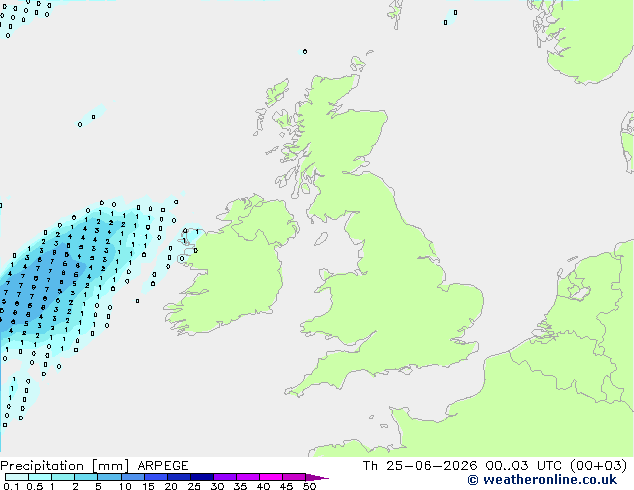
Task: Click the legend value '40'
Action: coord(263,486)
